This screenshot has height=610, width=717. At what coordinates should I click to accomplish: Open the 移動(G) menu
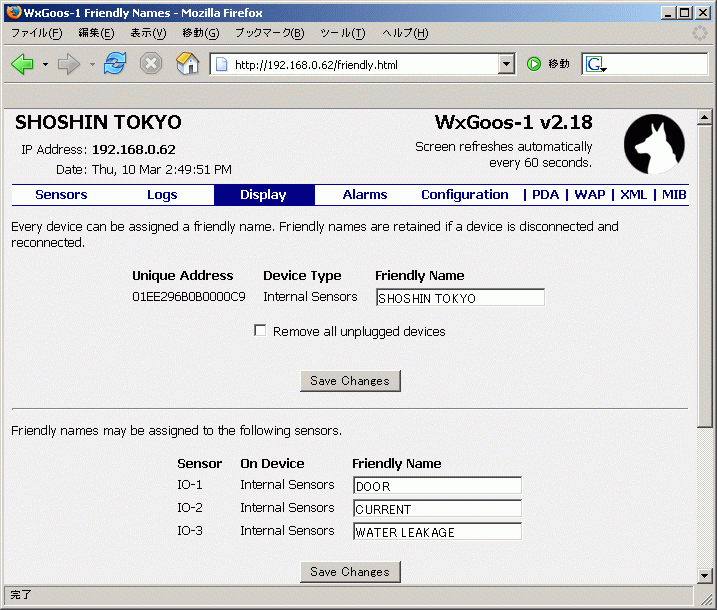pyautogui.click(x=201, y=33)
